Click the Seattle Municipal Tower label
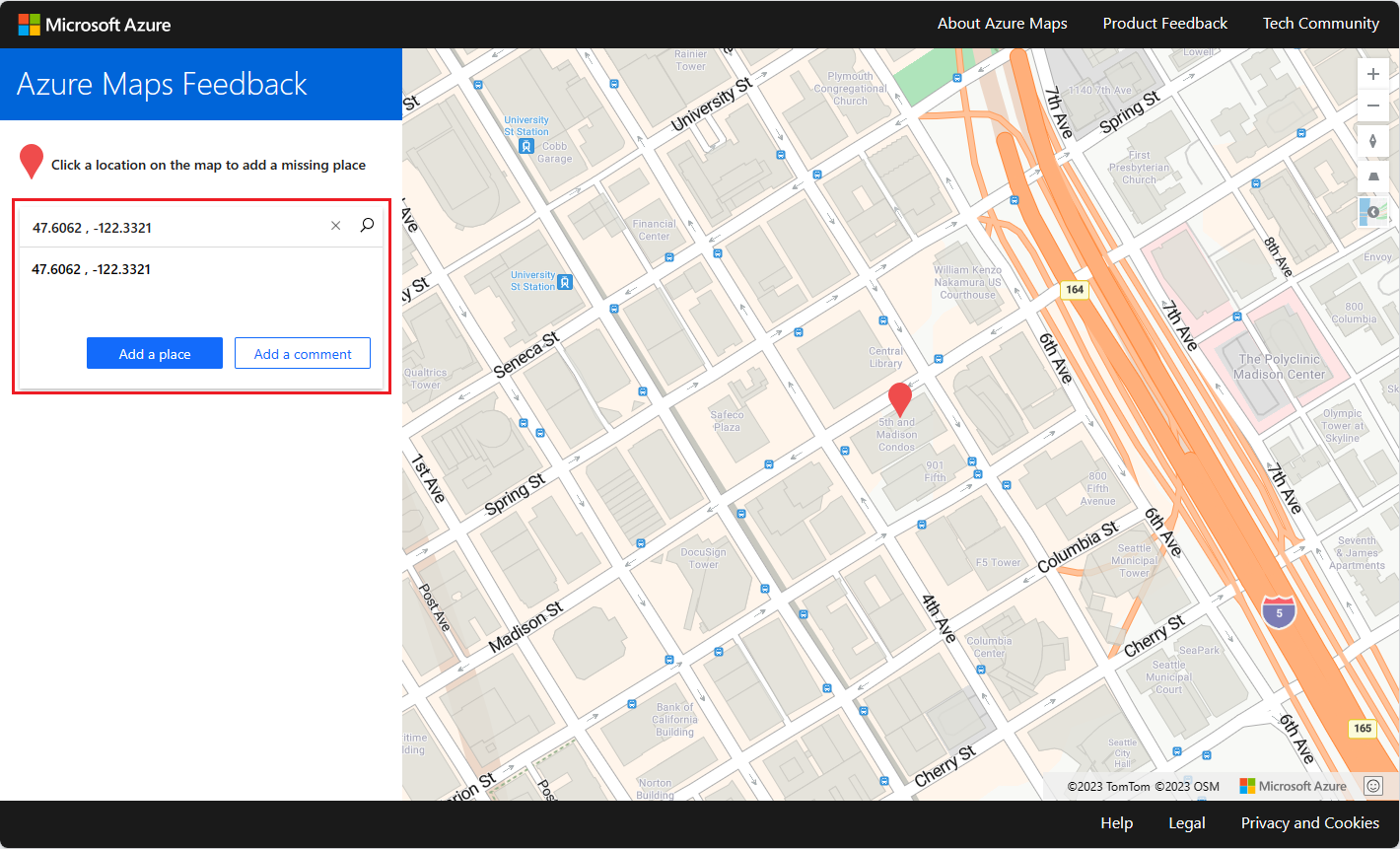 [1134, 560]
